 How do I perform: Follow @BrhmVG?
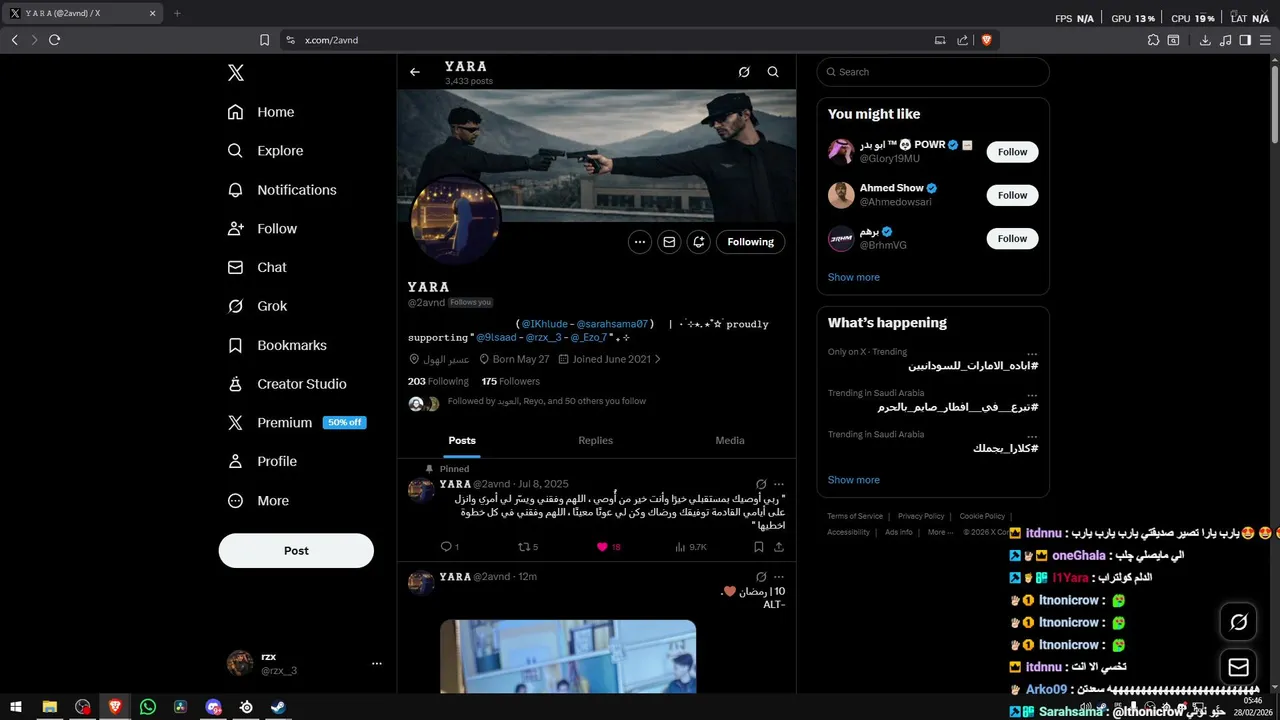coord(1012,238)
